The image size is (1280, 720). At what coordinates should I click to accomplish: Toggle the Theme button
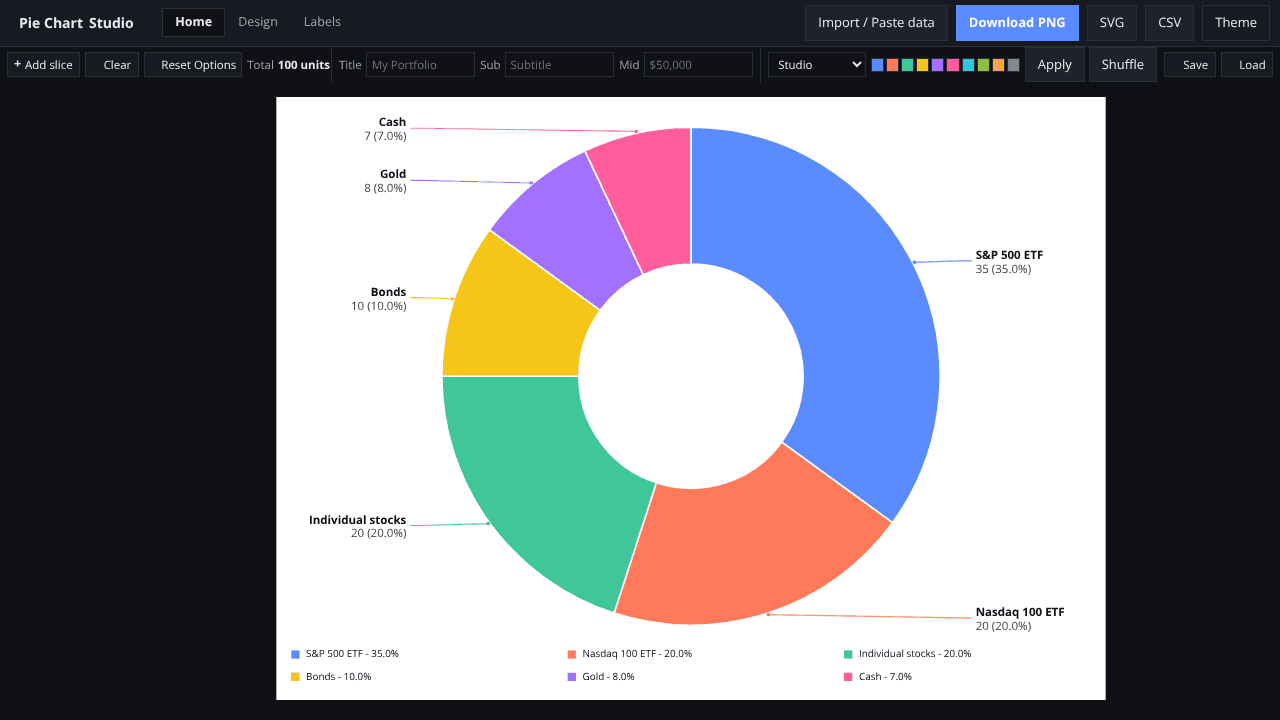[1236, 23]
